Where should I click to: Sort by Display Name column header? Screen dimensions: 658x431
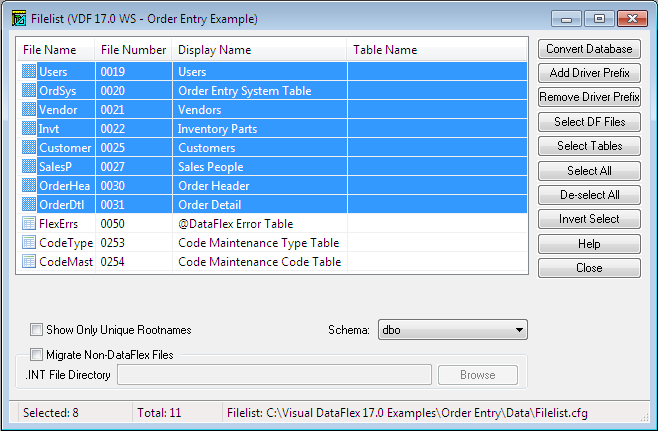pos(259,50)
